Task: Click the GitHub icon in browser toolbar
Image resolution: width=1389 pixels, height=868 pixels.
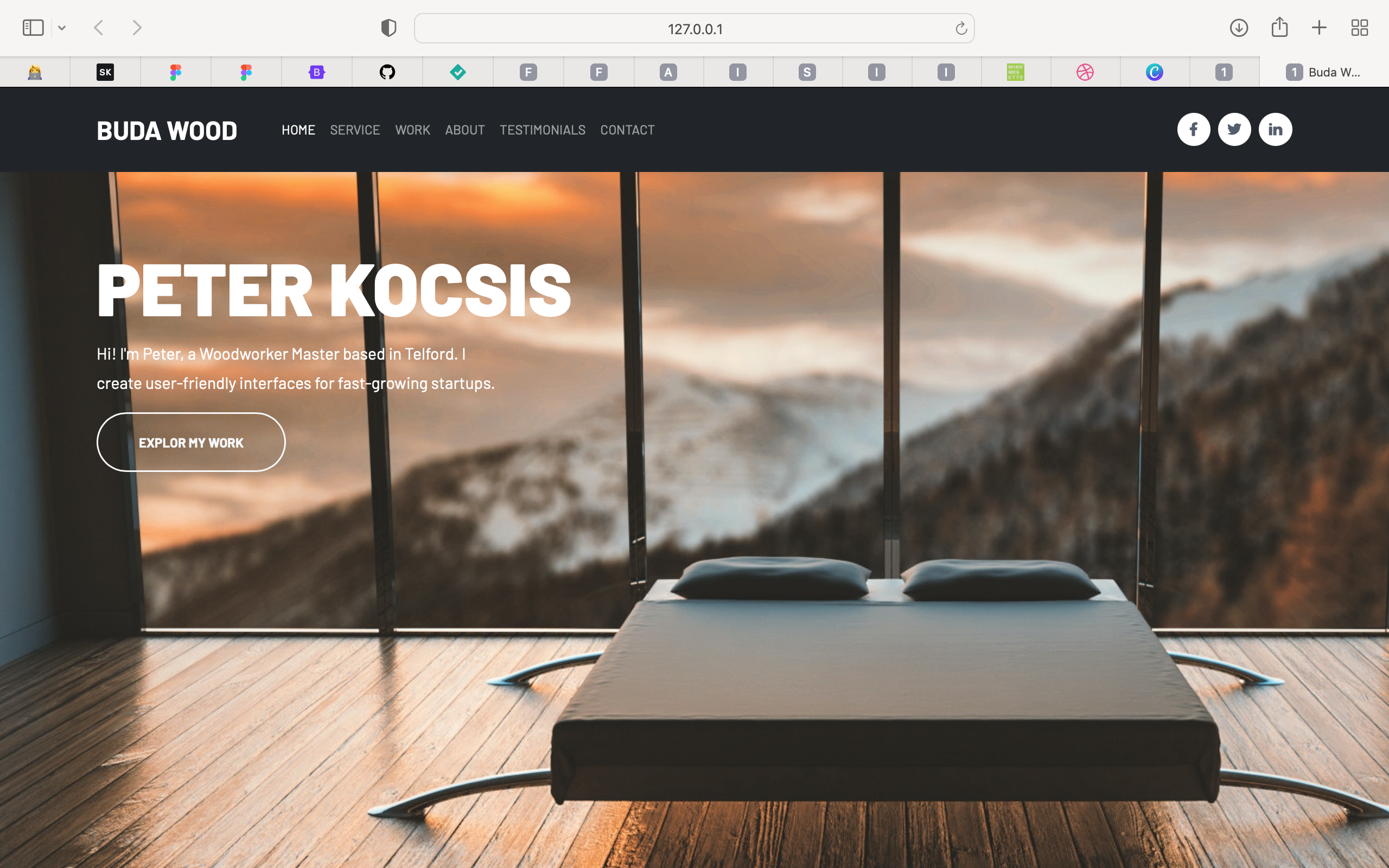Action: click(x=387, y=71)
